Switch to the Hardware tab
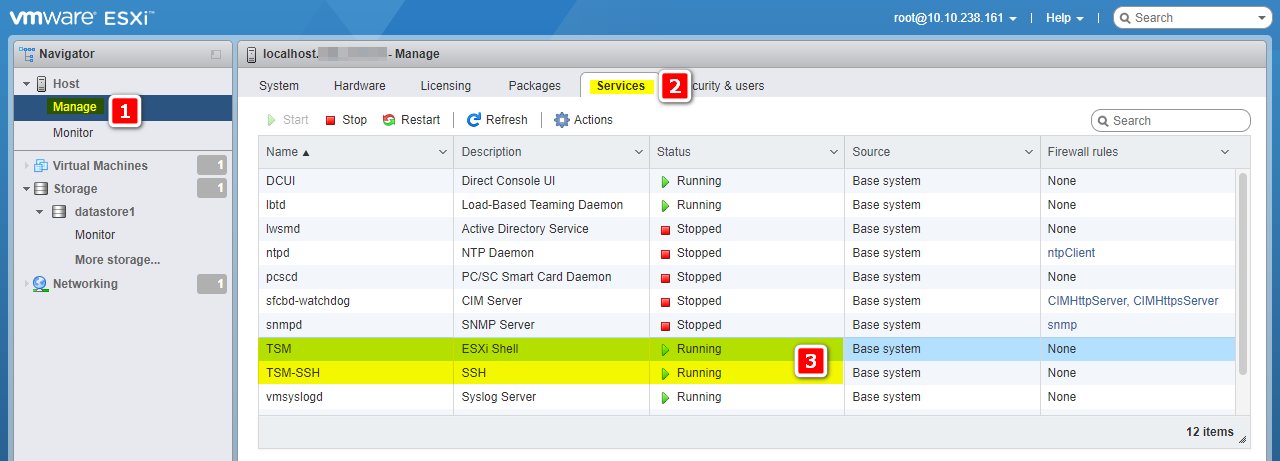 (x=359, y=86)
